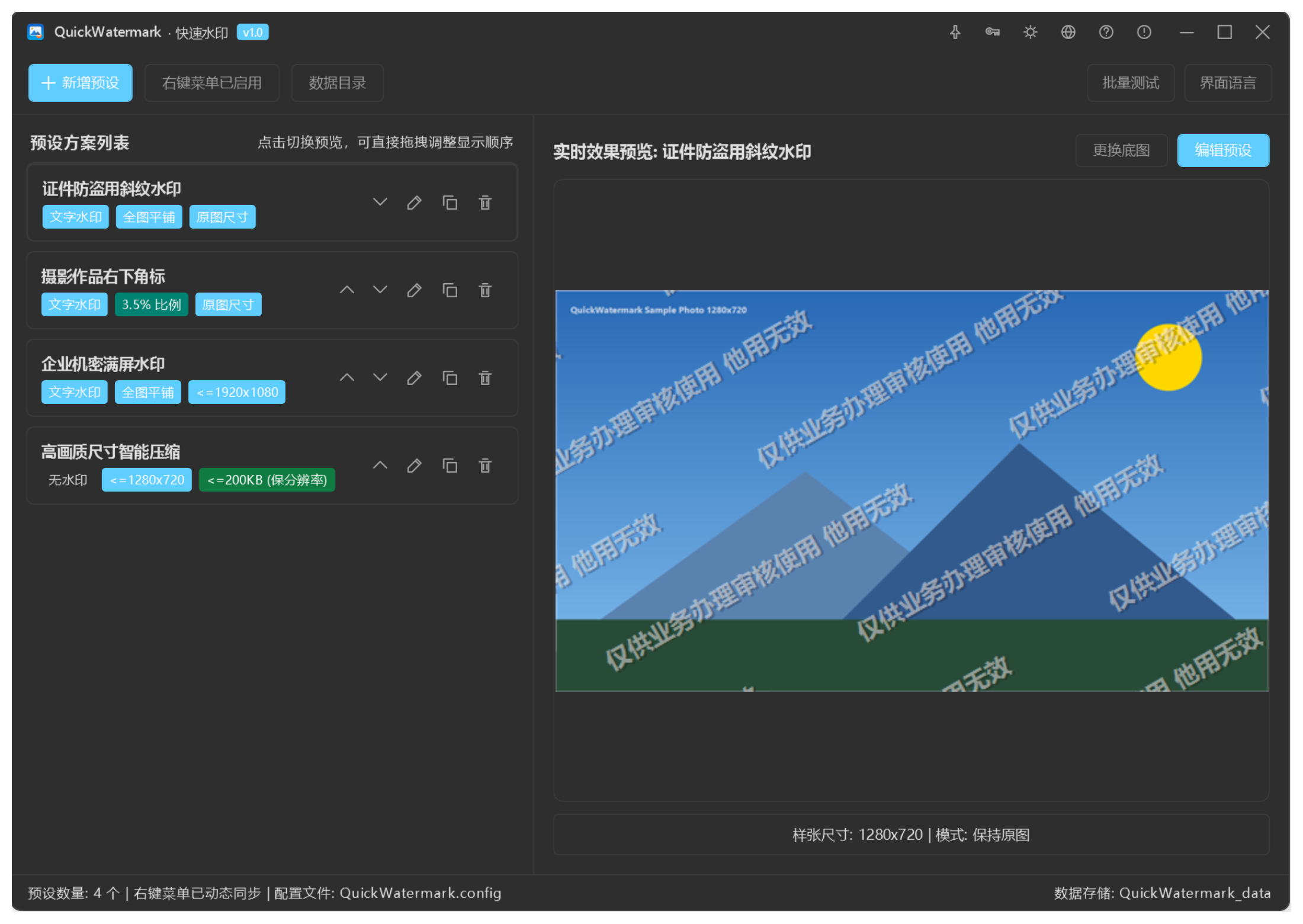Select the 证件防盗用斜纹水印 preset title
Viewport: 1303px width, 924px height.
(x=111, y=189)
